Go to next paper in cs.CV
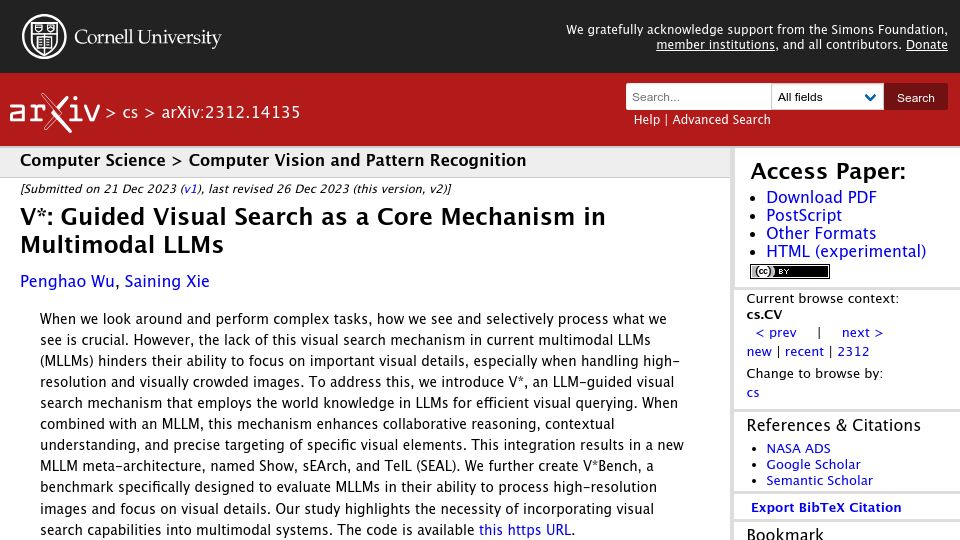 point(862,332)
